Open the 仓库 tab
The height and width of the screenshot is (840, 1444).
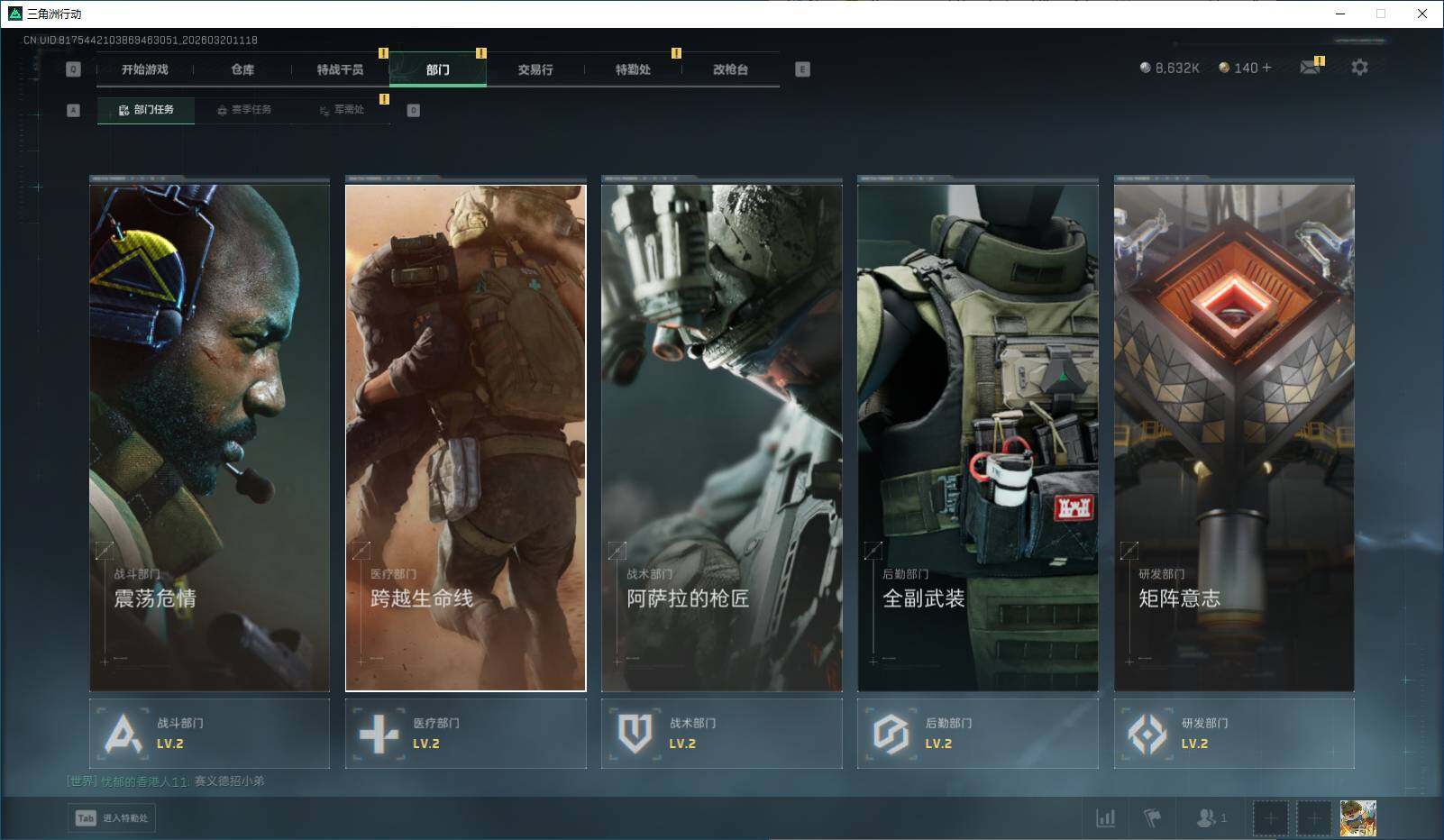(x=242, y=69)
